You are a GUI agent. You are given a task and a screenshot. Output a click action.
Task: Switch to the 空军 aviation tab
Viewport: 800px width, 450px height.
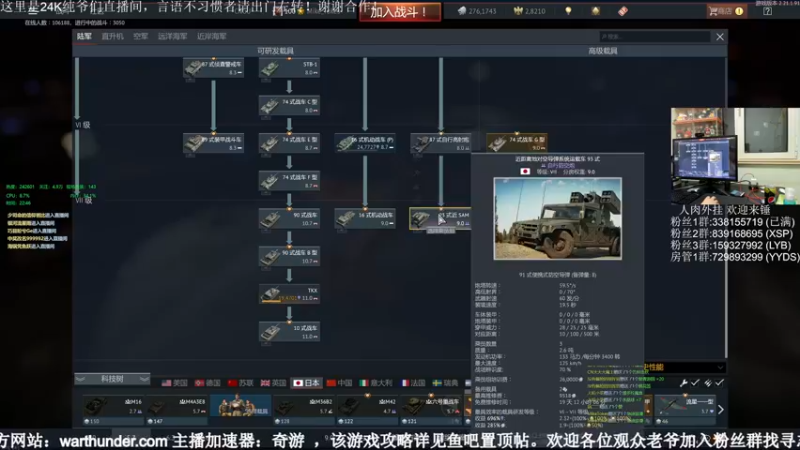[x=140, y=36]
